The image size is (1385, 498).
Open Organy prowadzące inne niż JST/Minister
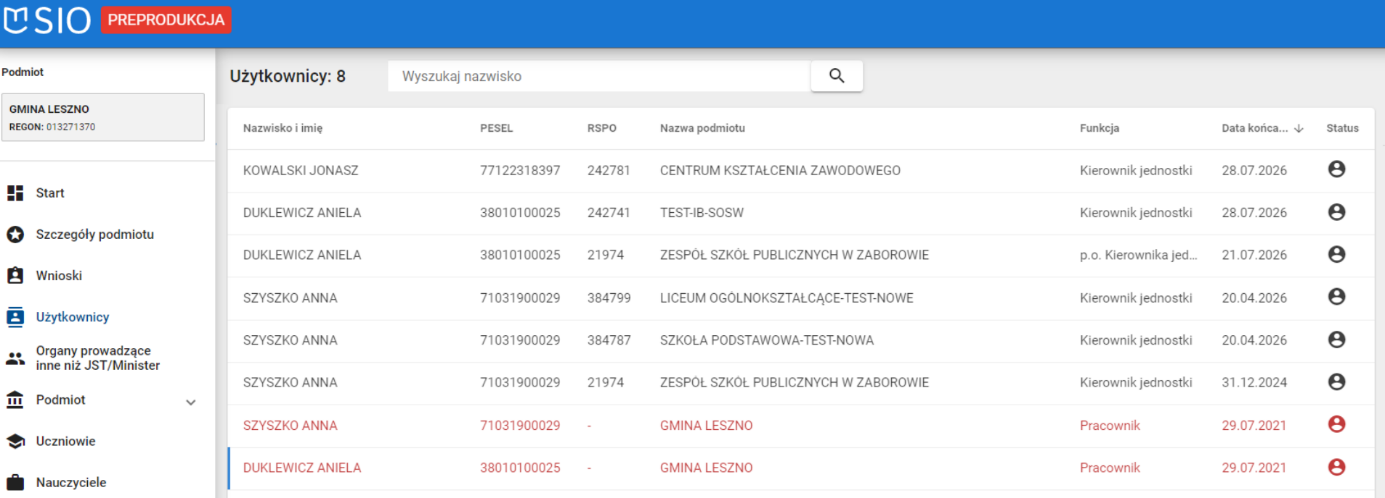coord(97,358)
